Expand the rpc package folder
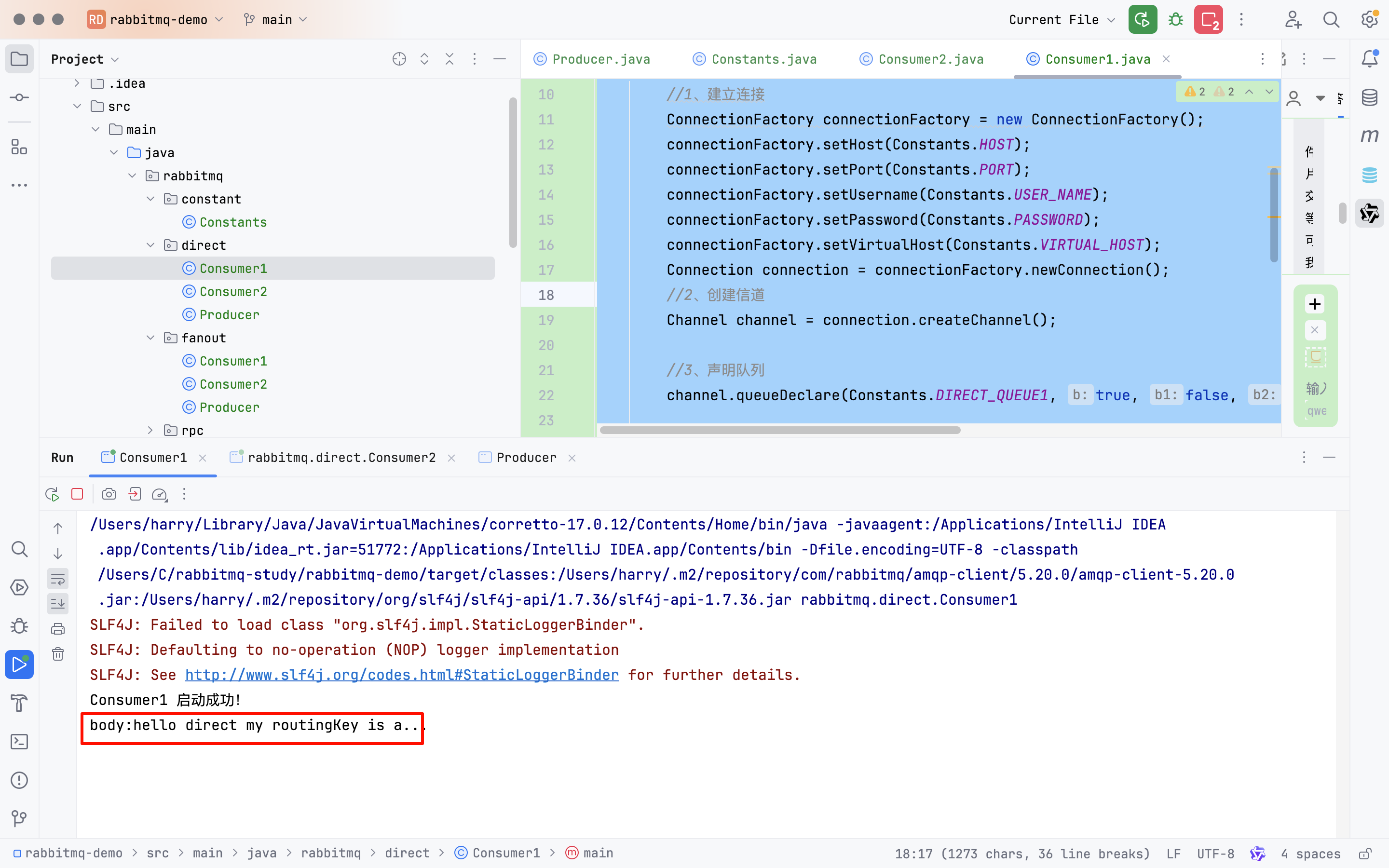Image resolution: width=1389 pixels, height=868 pixels. (150, 430)
